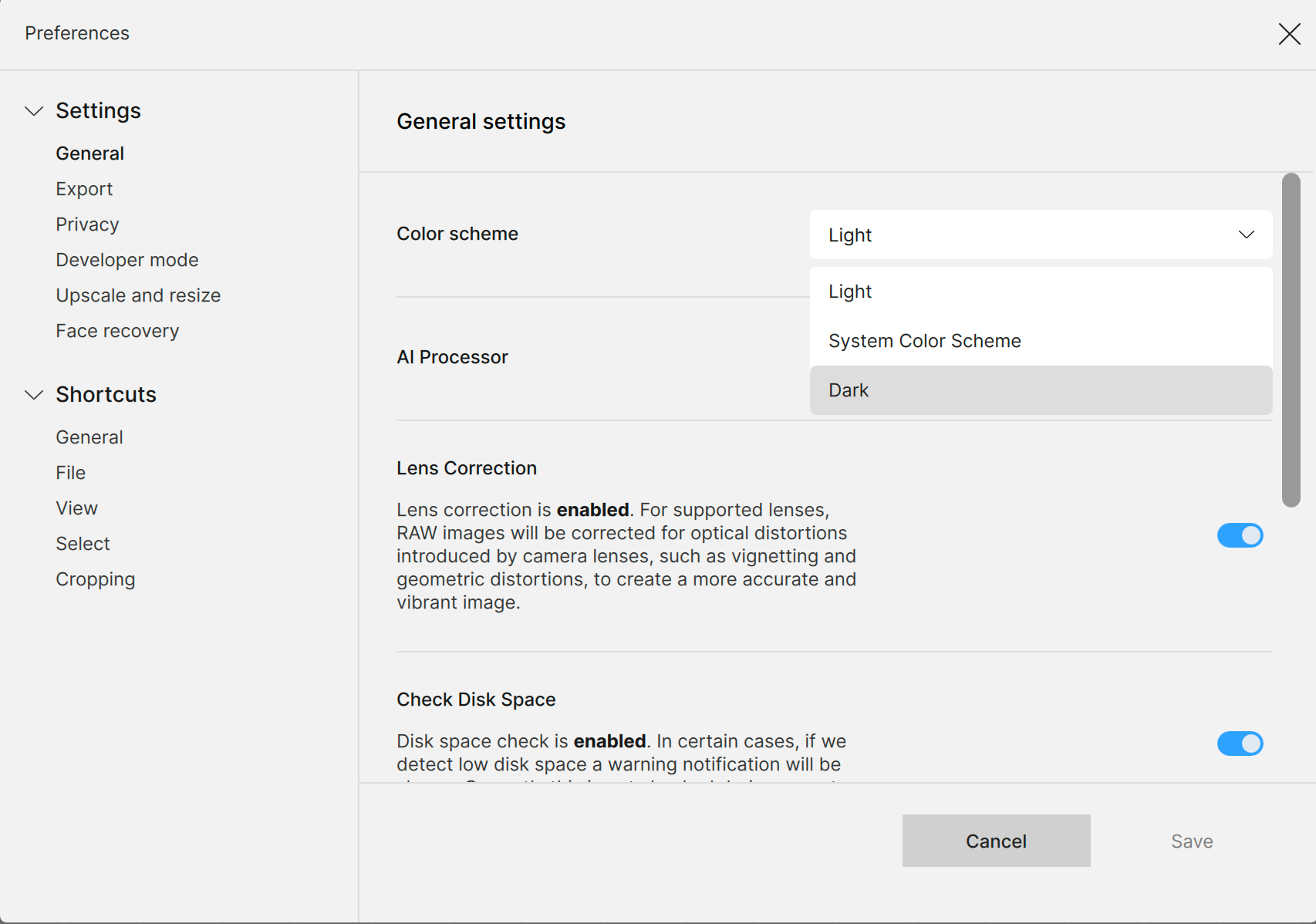
Task: Disable the Lens Correction toggle
Action: (1240, 535)
